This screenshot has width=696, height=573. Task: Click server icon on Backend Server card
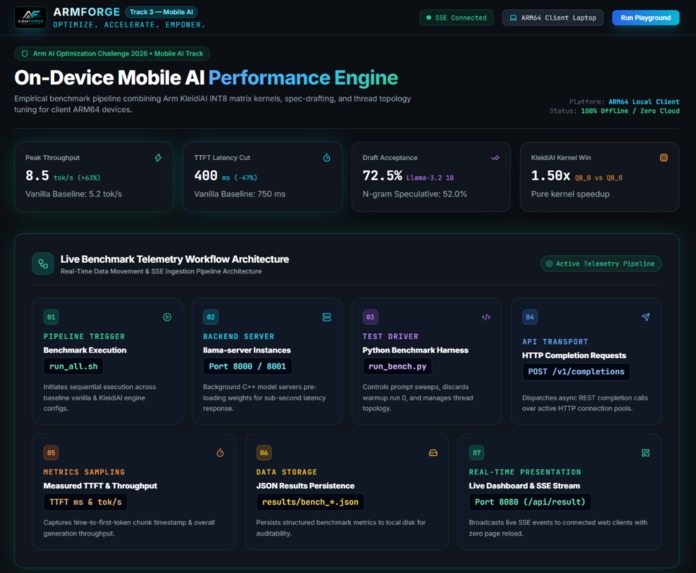[327, 317]
